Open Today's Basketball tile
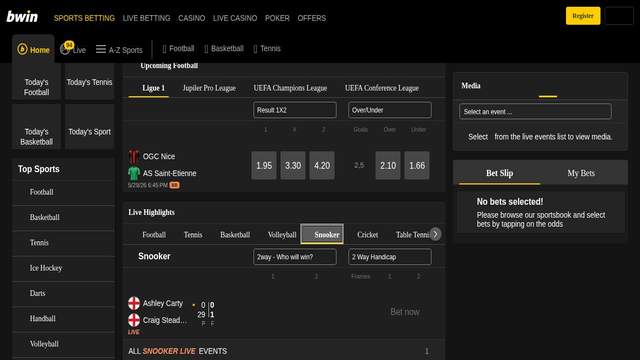Screen dimensions: 640x360 [36, 127]
